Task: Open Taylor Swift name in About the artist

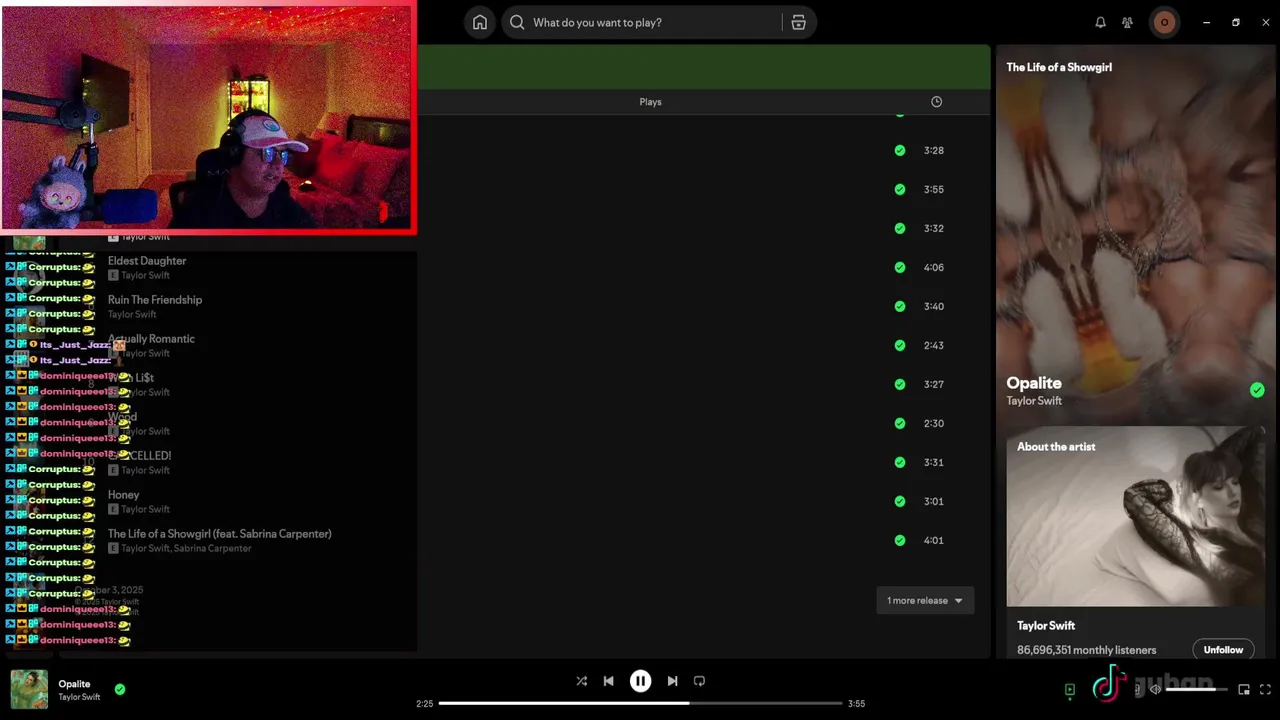Action: pos(1046,626)
